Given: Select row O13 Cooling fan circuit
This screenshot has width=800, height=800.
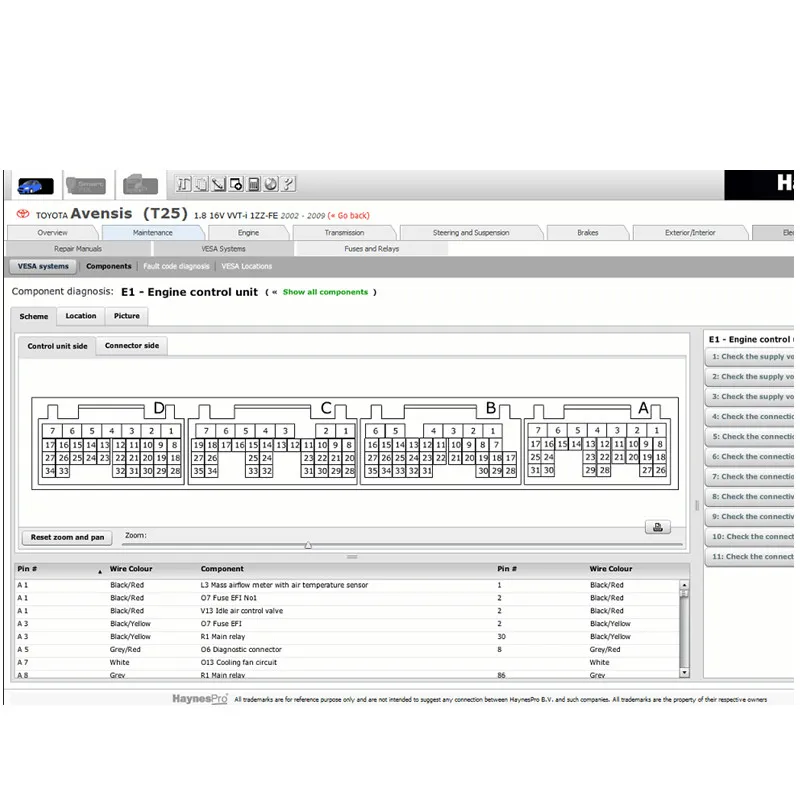Looking at the screenshot, I should (348, 662).
